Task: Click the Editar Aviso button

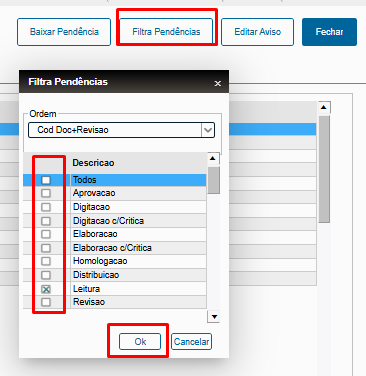Action: click(x=257, y=32)
